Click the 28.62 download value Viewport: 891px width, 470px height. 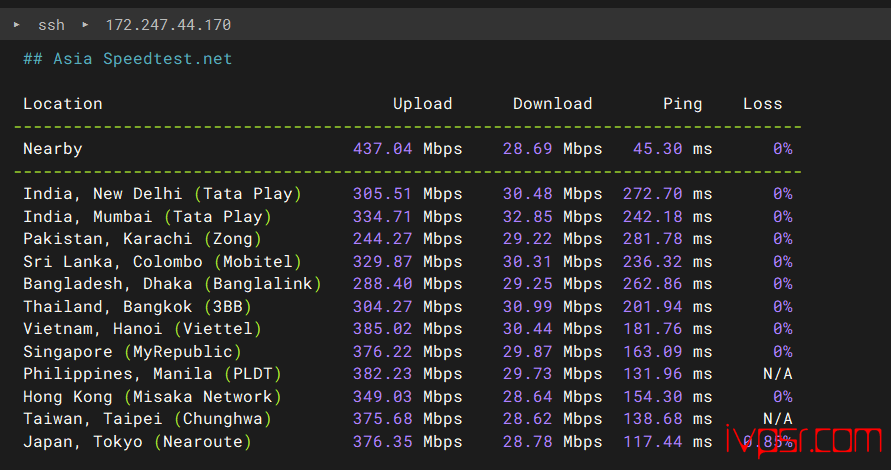pyautogui.click(x=527, y=419)
